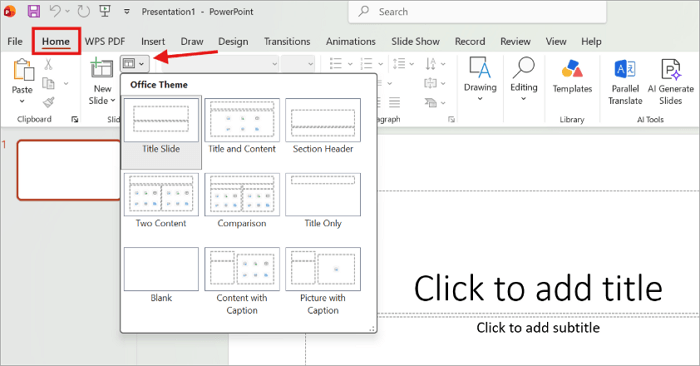
Task: Click the Bullets list icon
Action: pyautogui.click(x=336, y=64)
